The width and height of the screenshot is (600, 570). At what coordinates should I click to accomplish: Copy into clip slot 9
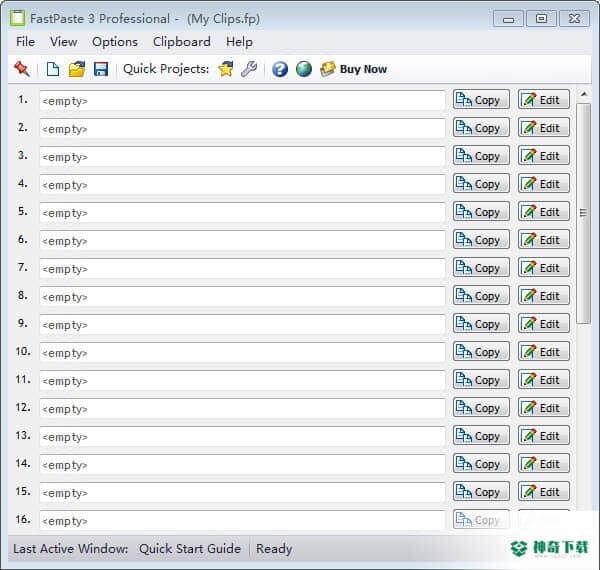click(481, 323)
